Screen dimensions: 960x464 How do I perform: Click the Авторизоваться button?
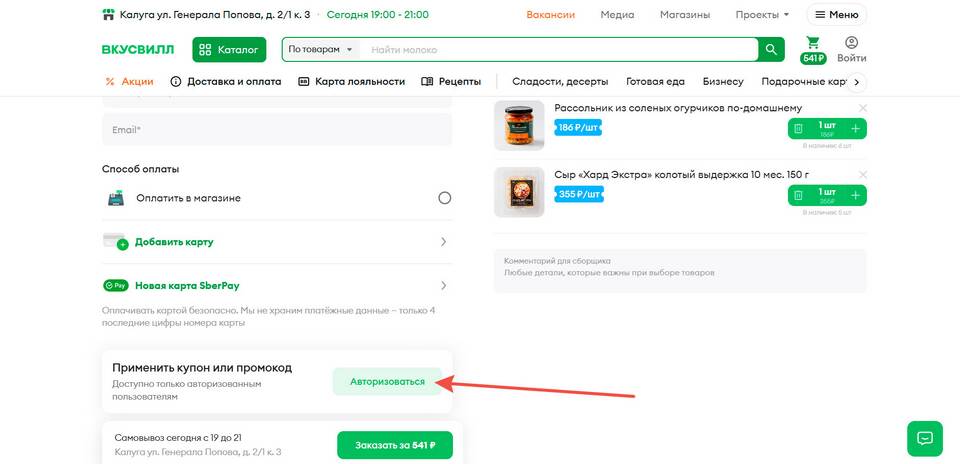(x=387, y=381)
